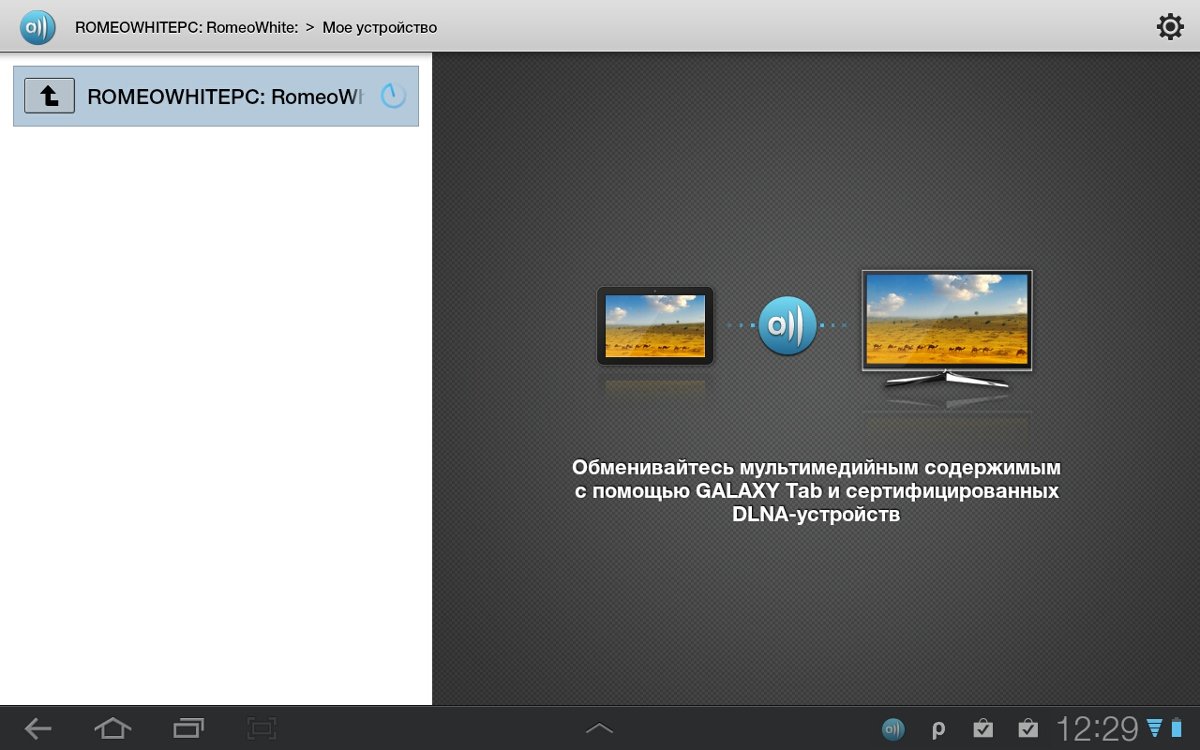
Task: Open second Play Store update notification
Action: [1027, 729]
